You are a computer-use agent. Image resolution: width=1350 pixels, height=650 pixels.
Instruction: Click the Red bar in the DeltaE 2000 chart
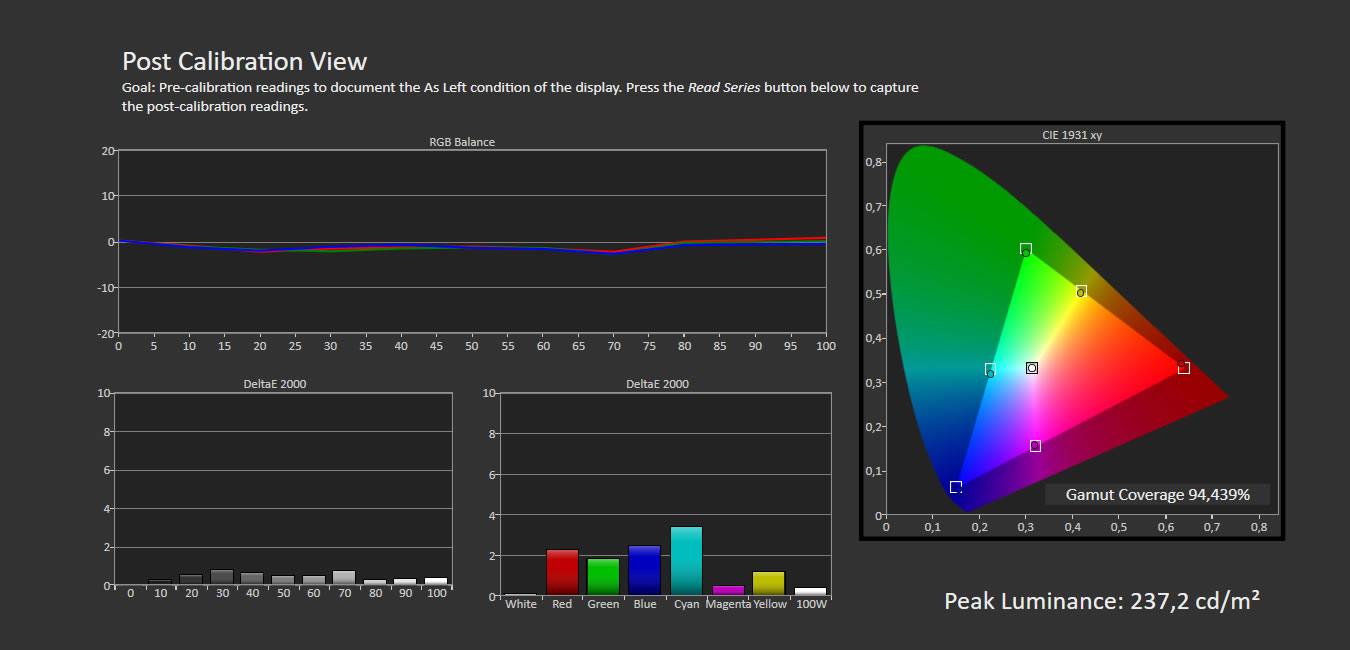562,570
